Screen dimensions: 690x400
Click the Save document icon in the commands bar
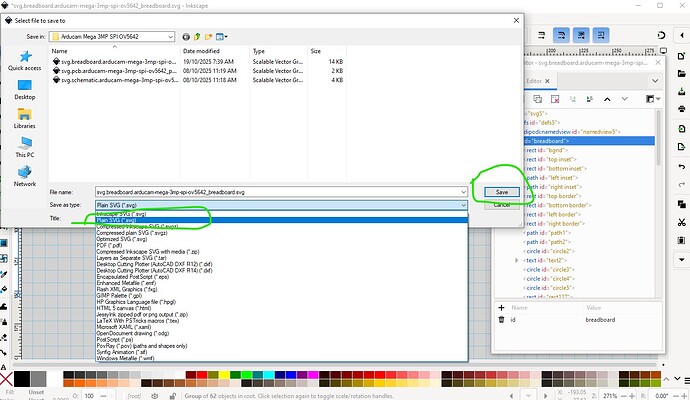tap(682, 91)
